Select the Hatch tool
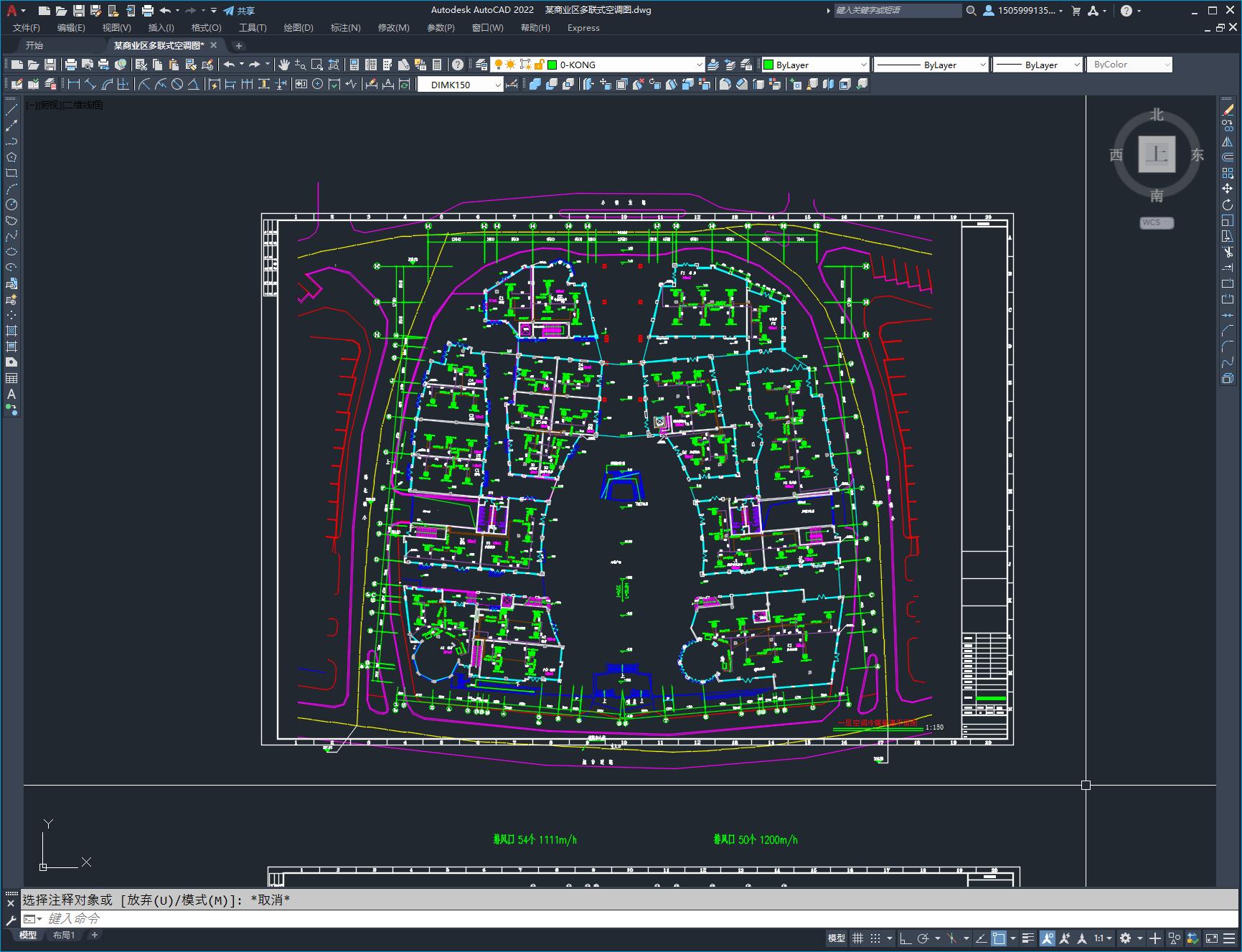Image resolution: width=1242 pixels, height=952 pixels. [x=11, y=331]
